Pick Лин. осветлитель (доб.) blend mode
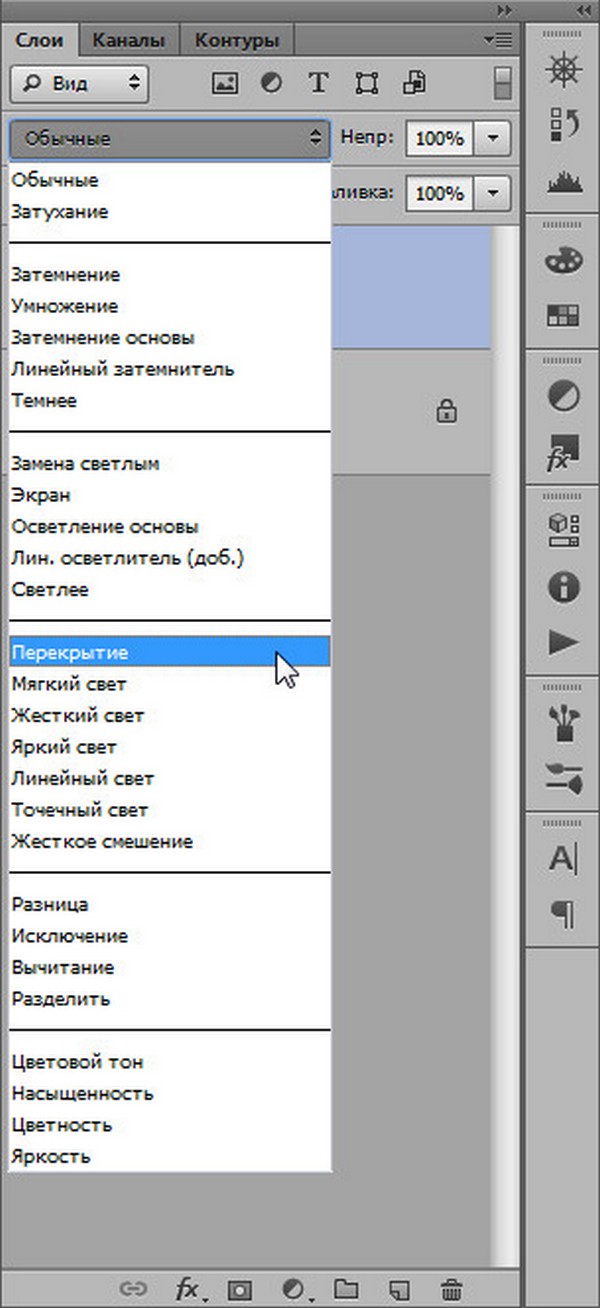Image resolution: width=600 pixels, height=1308 pixels. (169, 558)
